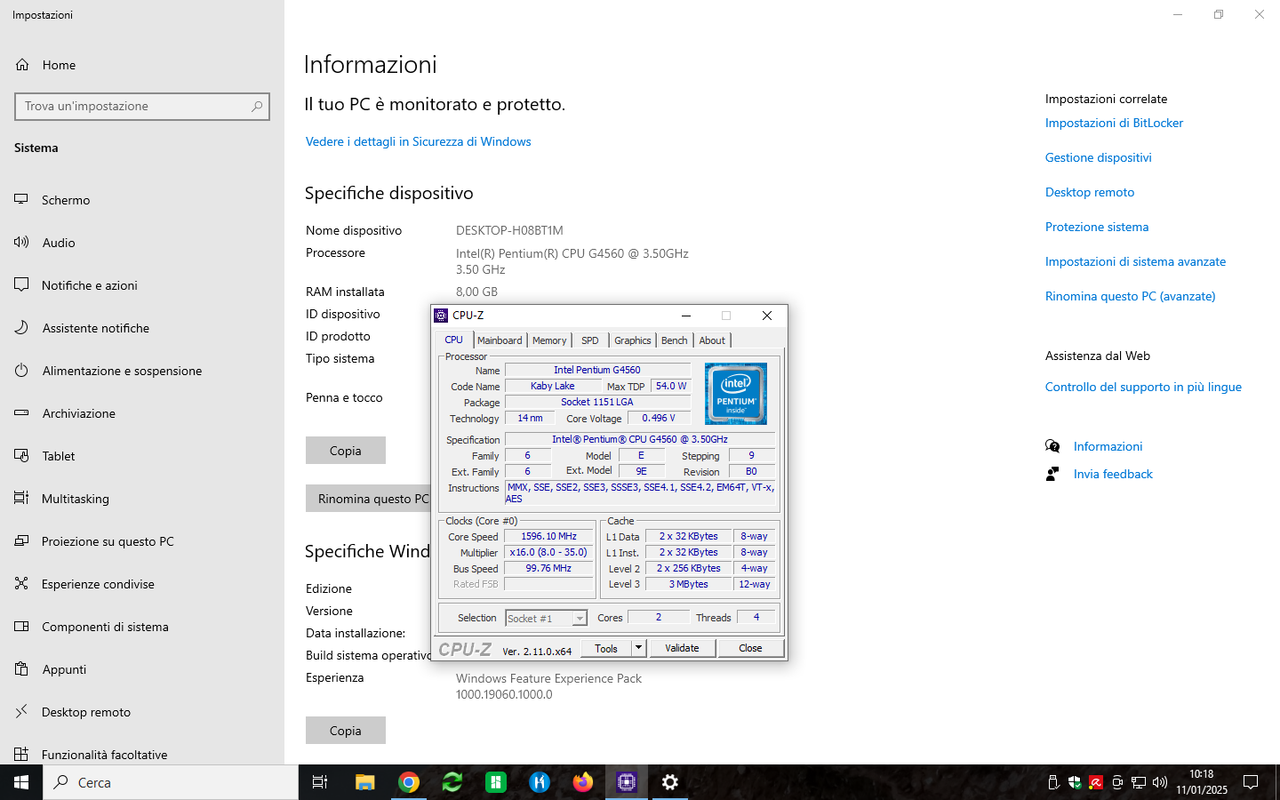Screen dimensions: 1280x800
Task: Open Vedere i dettagli in Sicurezza di Windows
Action: [x=418, y=142]
